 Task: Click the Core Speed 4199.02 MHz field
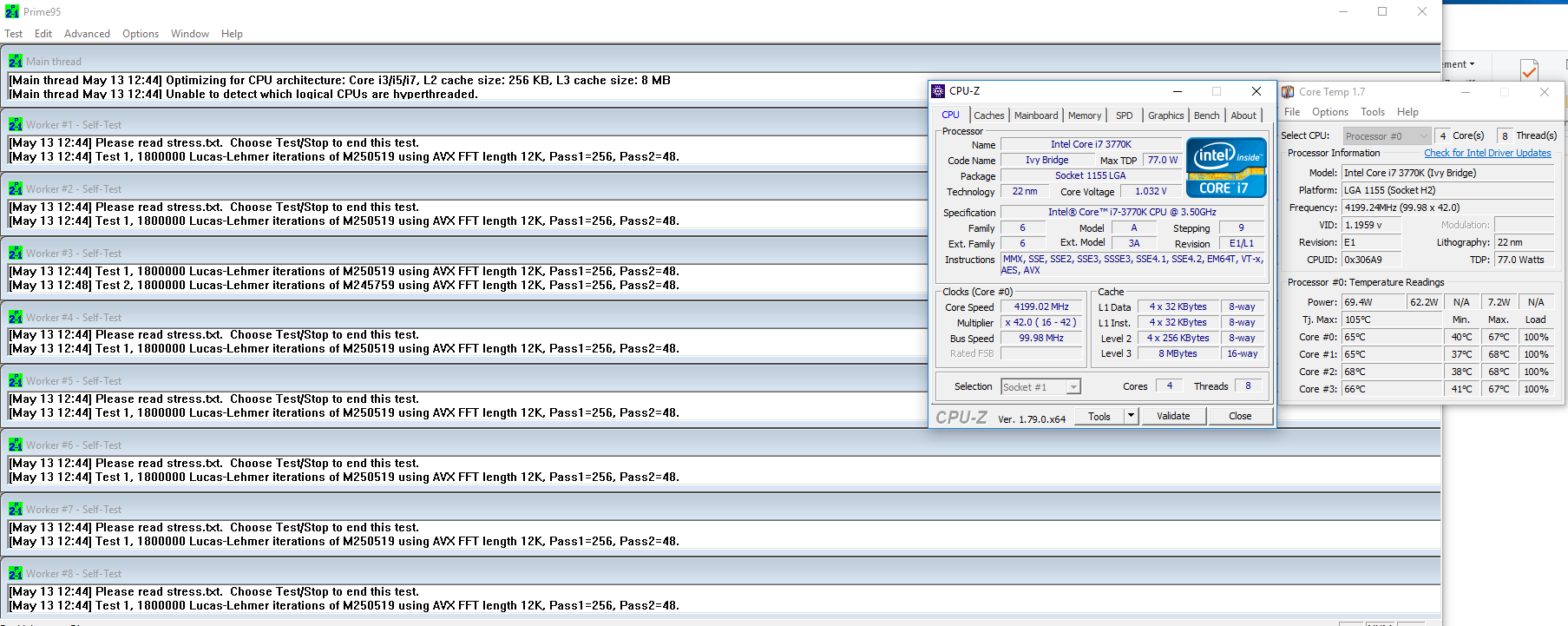[1041, 306]
